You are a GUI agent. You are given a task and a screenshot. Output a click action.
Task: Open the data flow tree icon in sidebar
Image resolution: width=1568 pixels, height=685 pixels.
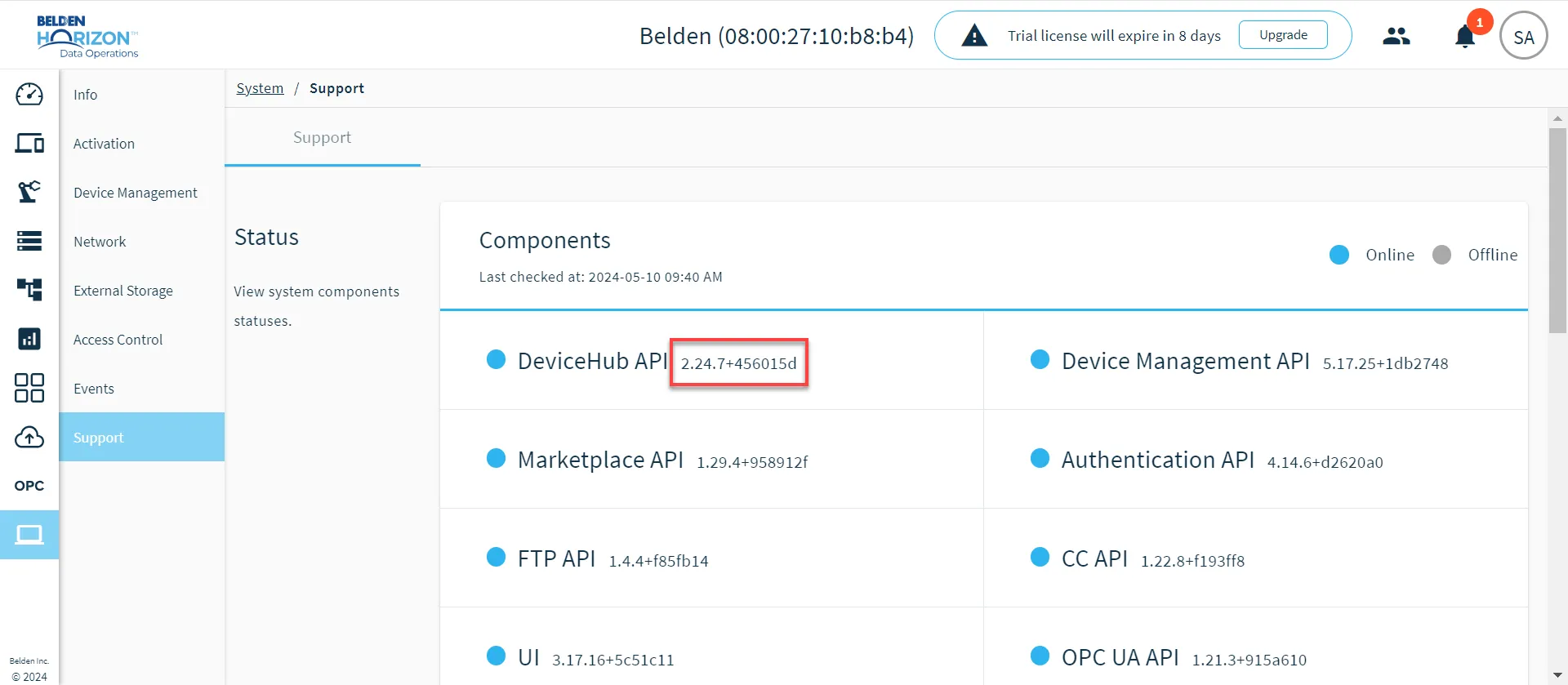pyautogui.click(x=29, y=290)
